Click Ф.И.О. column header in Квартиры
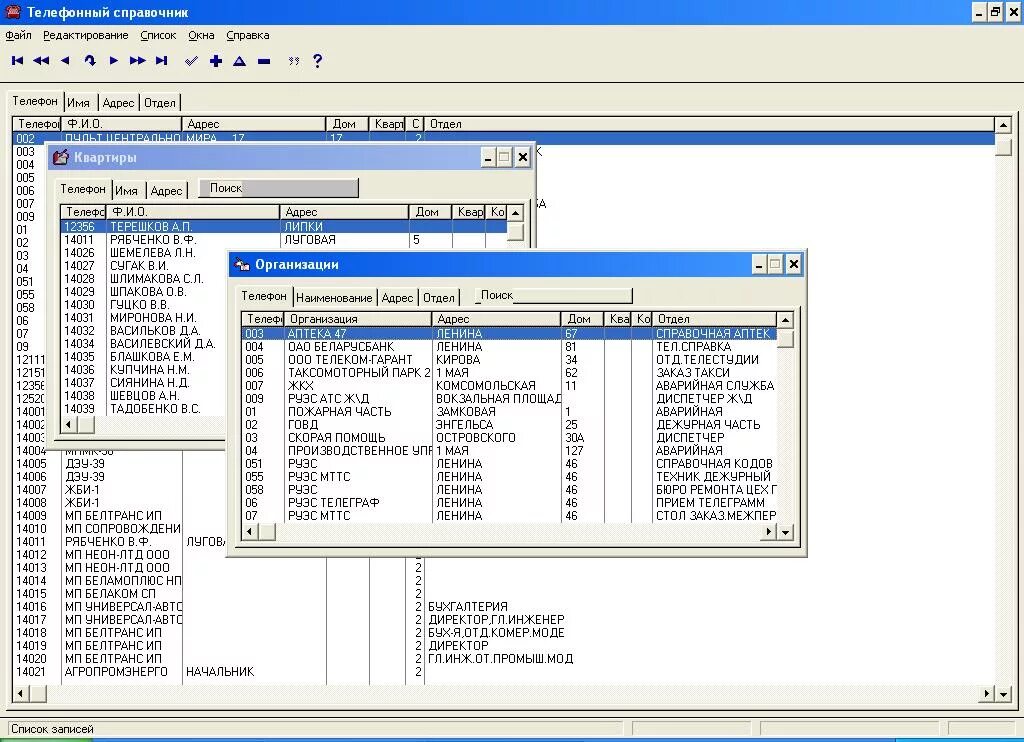 click(193, 212)
